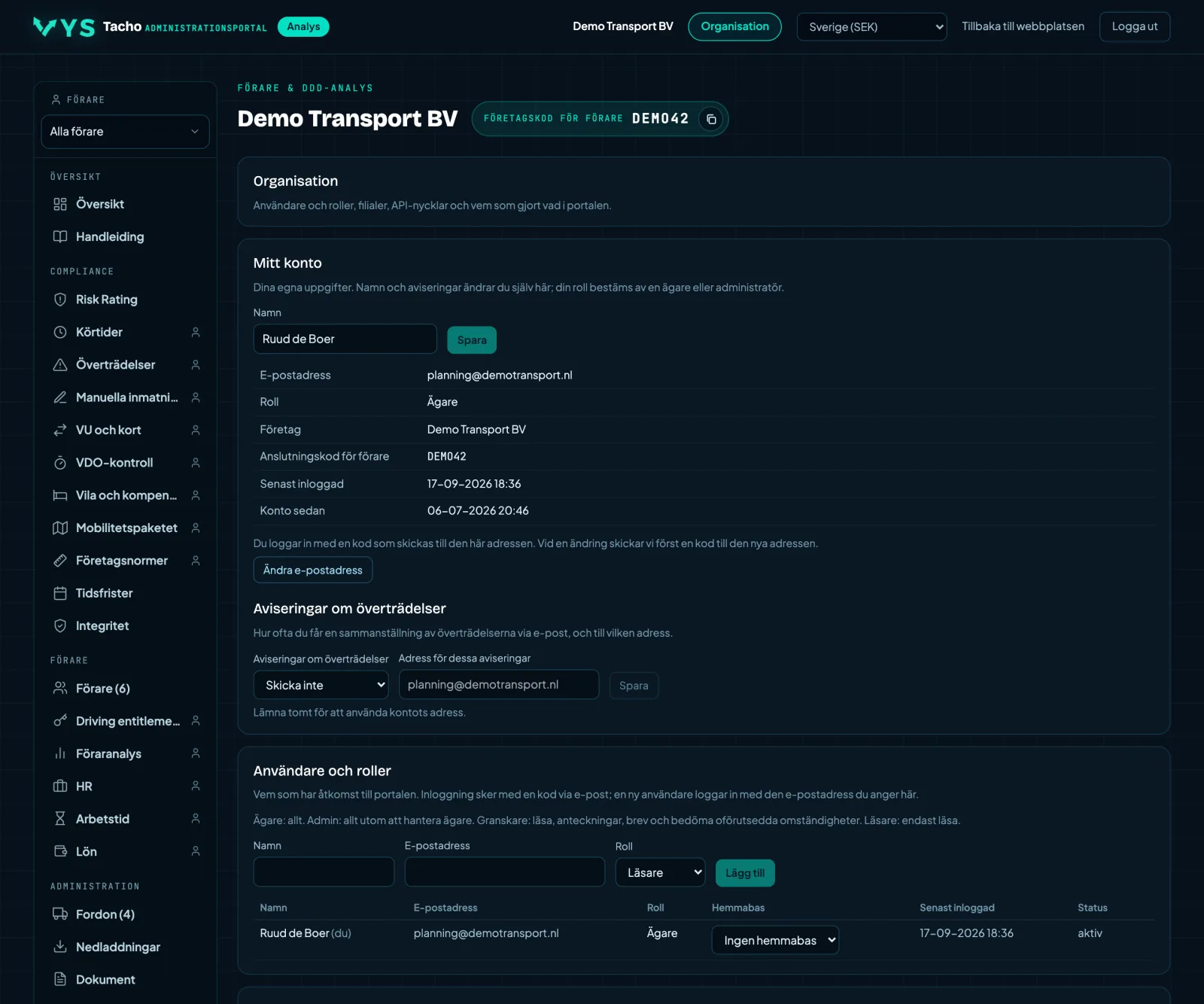
Task: Copy the driver company code DEM042
Action: (710, 119)
